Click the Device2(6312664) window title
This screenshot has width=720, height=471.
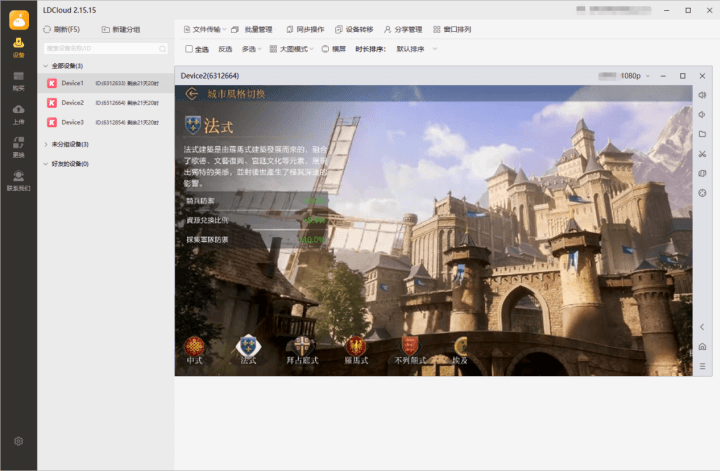point(210,76)
